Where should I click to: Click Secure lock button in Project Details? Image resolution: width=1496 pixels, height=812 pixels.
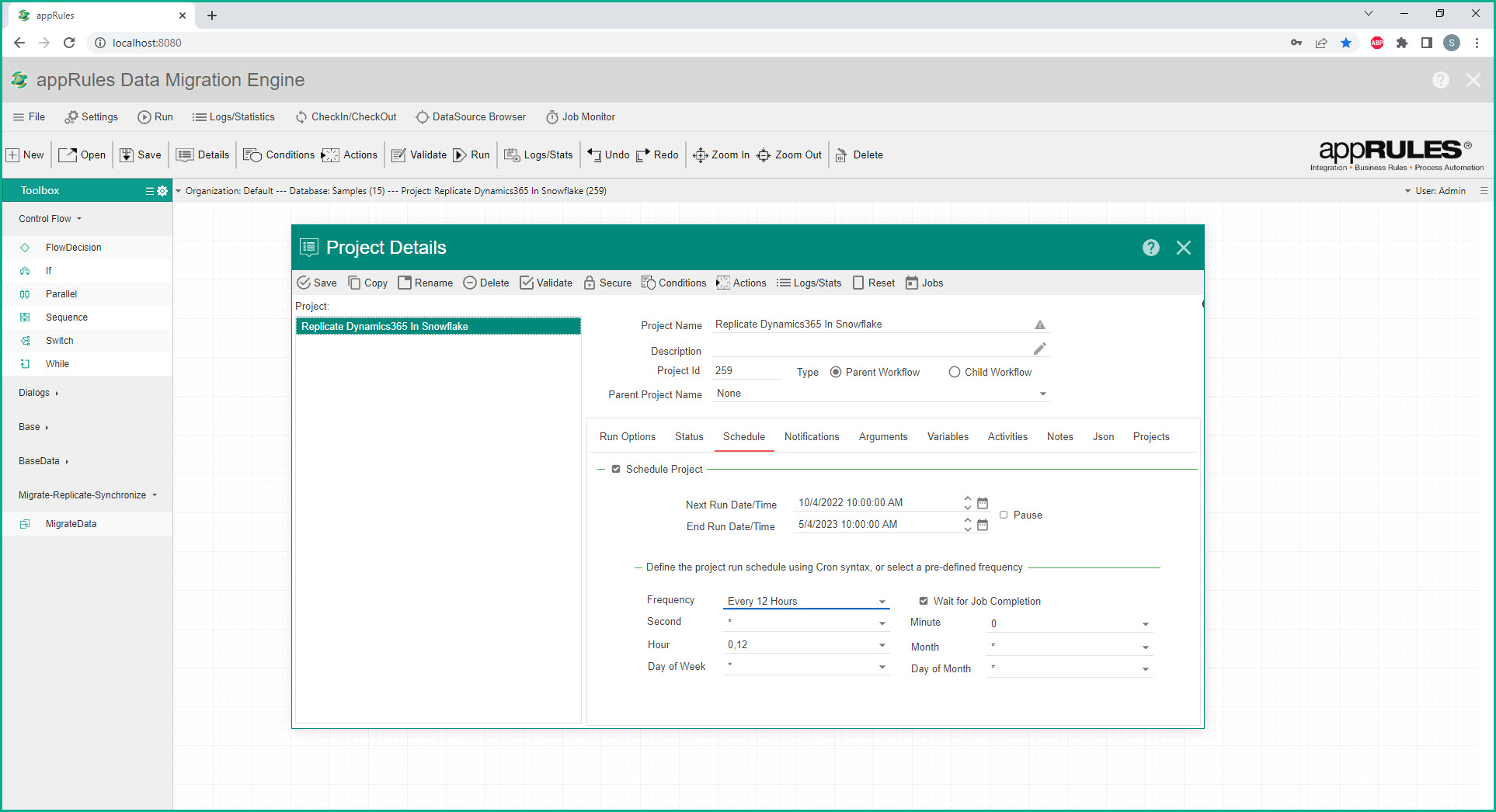(607, 283)
